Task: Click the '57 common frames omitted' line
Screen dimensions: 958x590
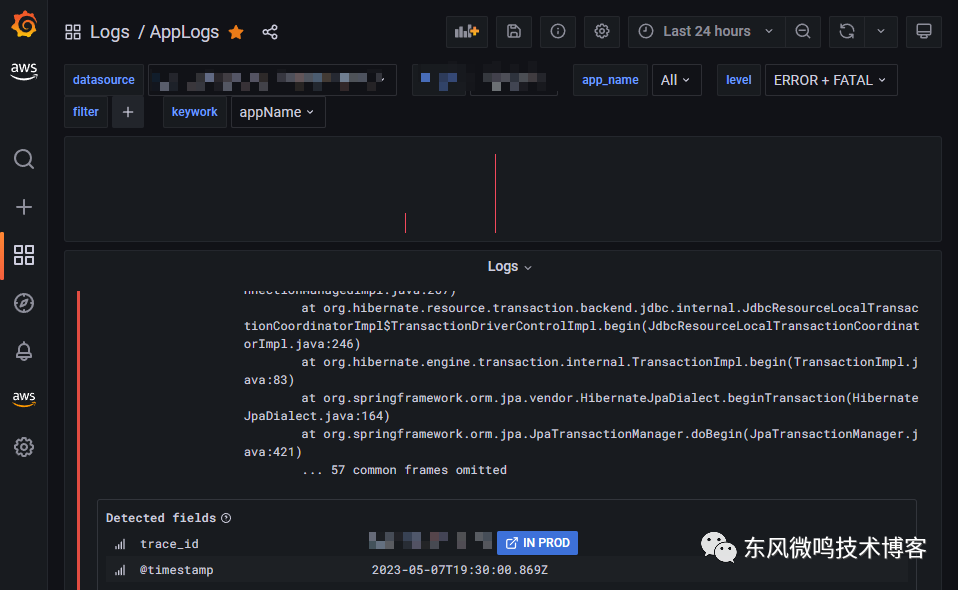Action: tap(404, 470)
